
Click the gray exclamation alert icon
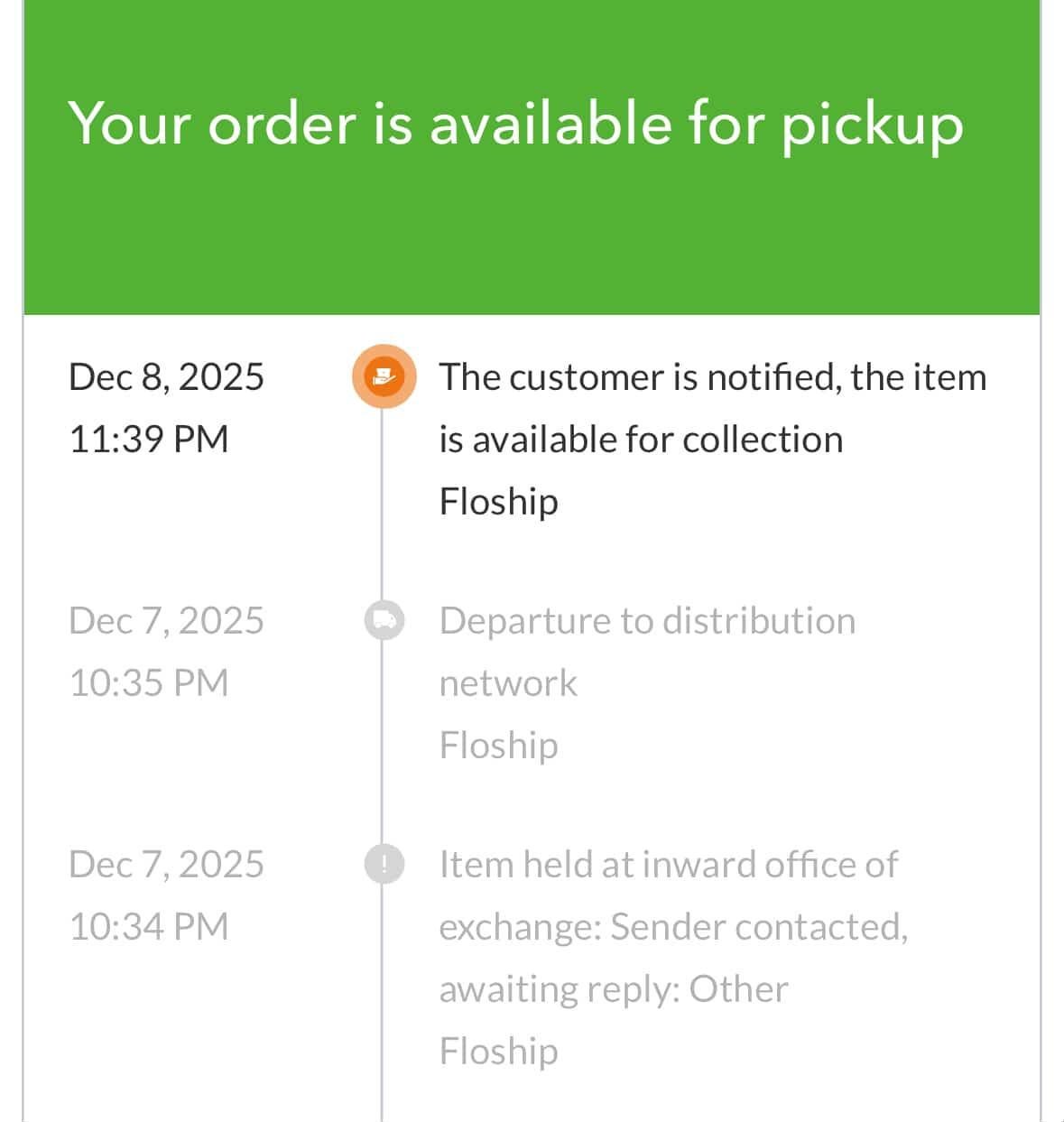pyautogui.click(x=384, y=864)
